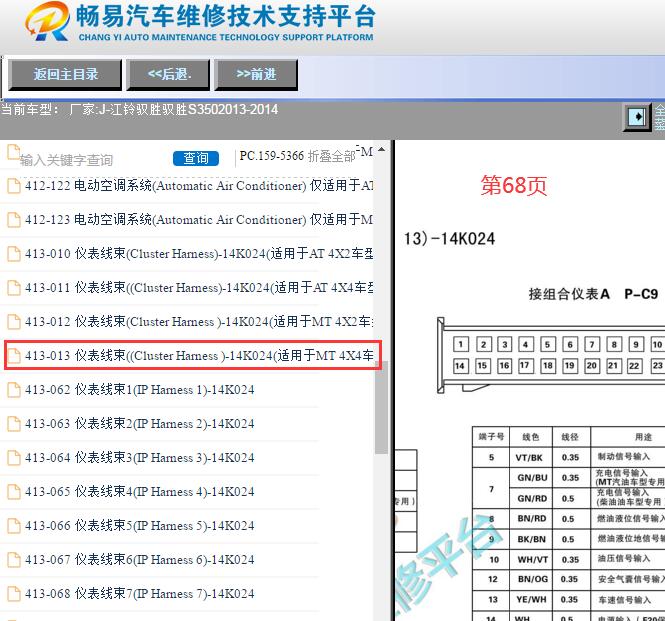Click the 端子号 column header
Viewport: 665px width, 621px height.
pos(491,436)
